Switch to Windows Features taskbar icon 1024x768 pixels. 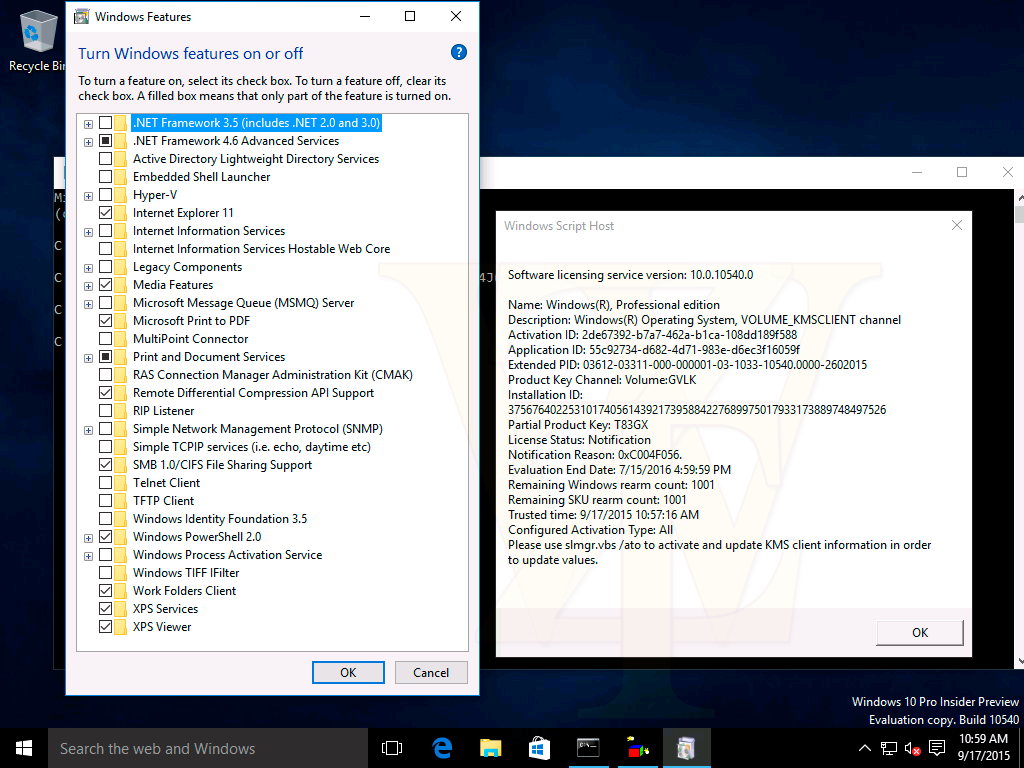point(686,748)
